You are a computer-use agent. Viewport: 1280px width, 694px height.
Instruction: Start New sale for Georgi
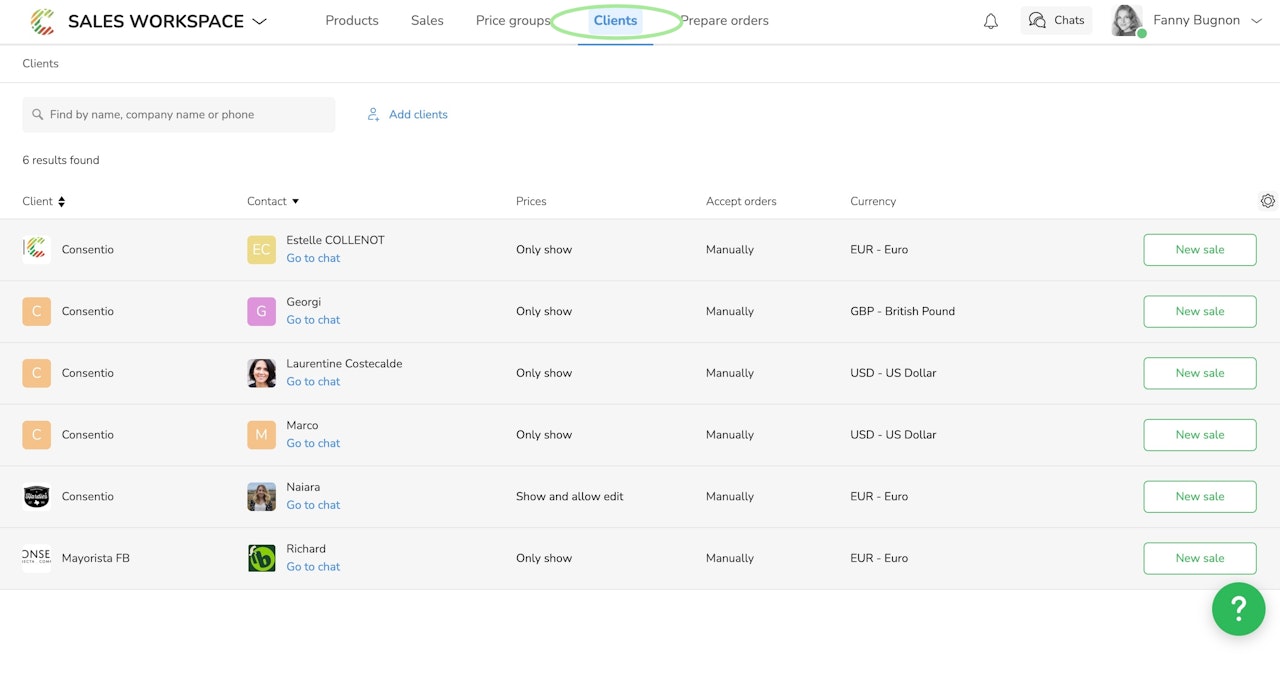[x=1200, y=311]
